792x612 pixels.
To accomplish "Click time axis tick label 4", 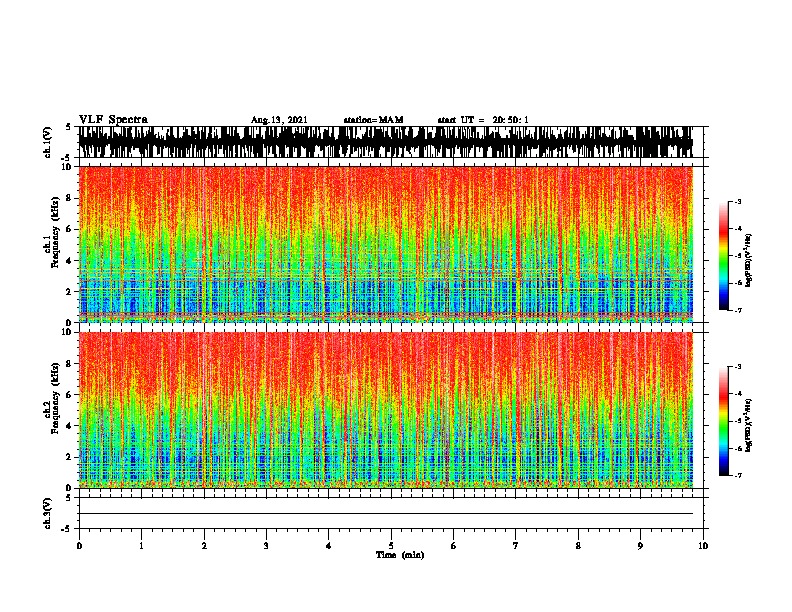I will [329, 546].
